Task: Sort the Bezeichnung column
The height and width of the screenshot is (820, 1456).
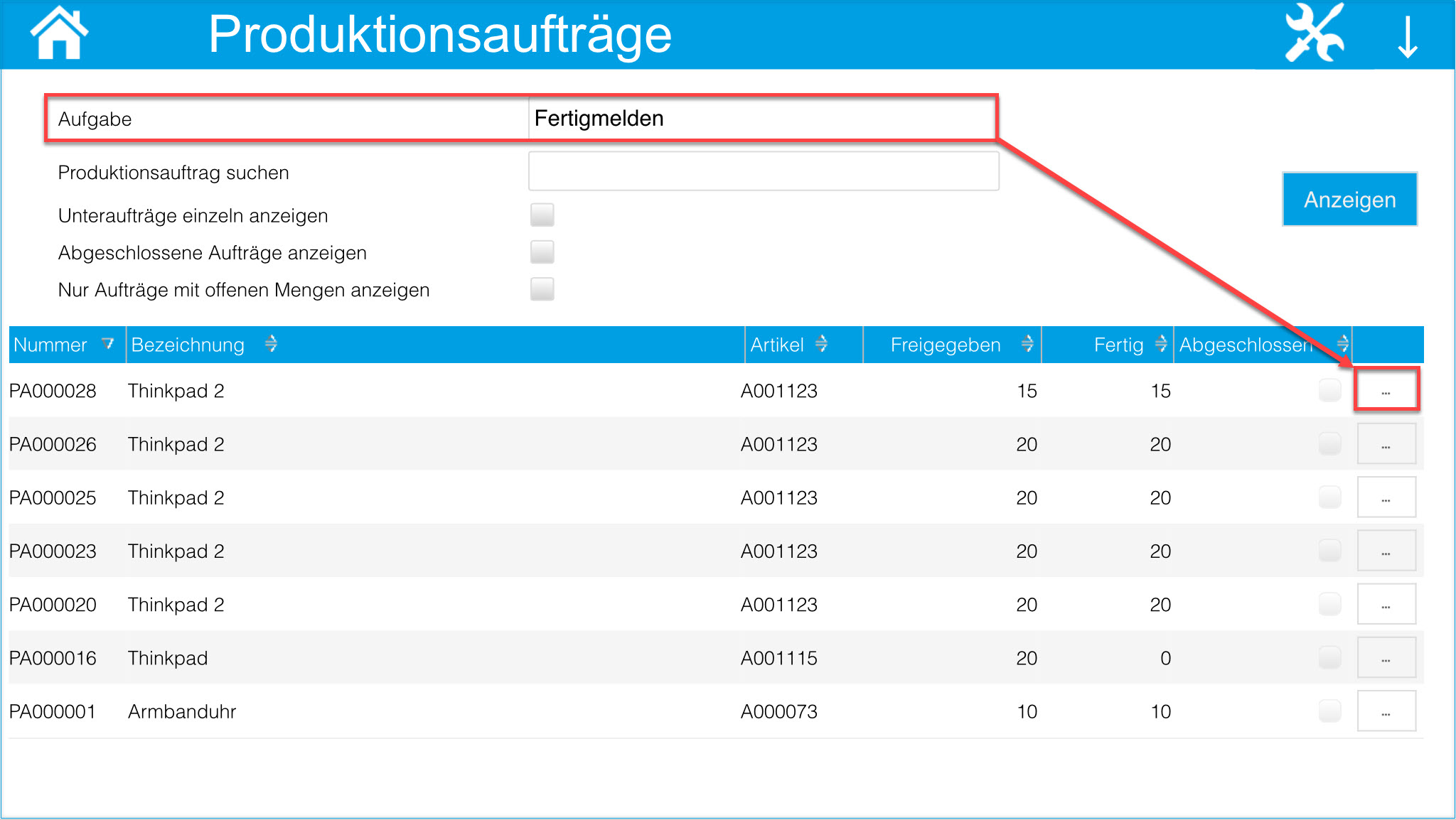Action: pyautogui.click(x=271, y=344)
